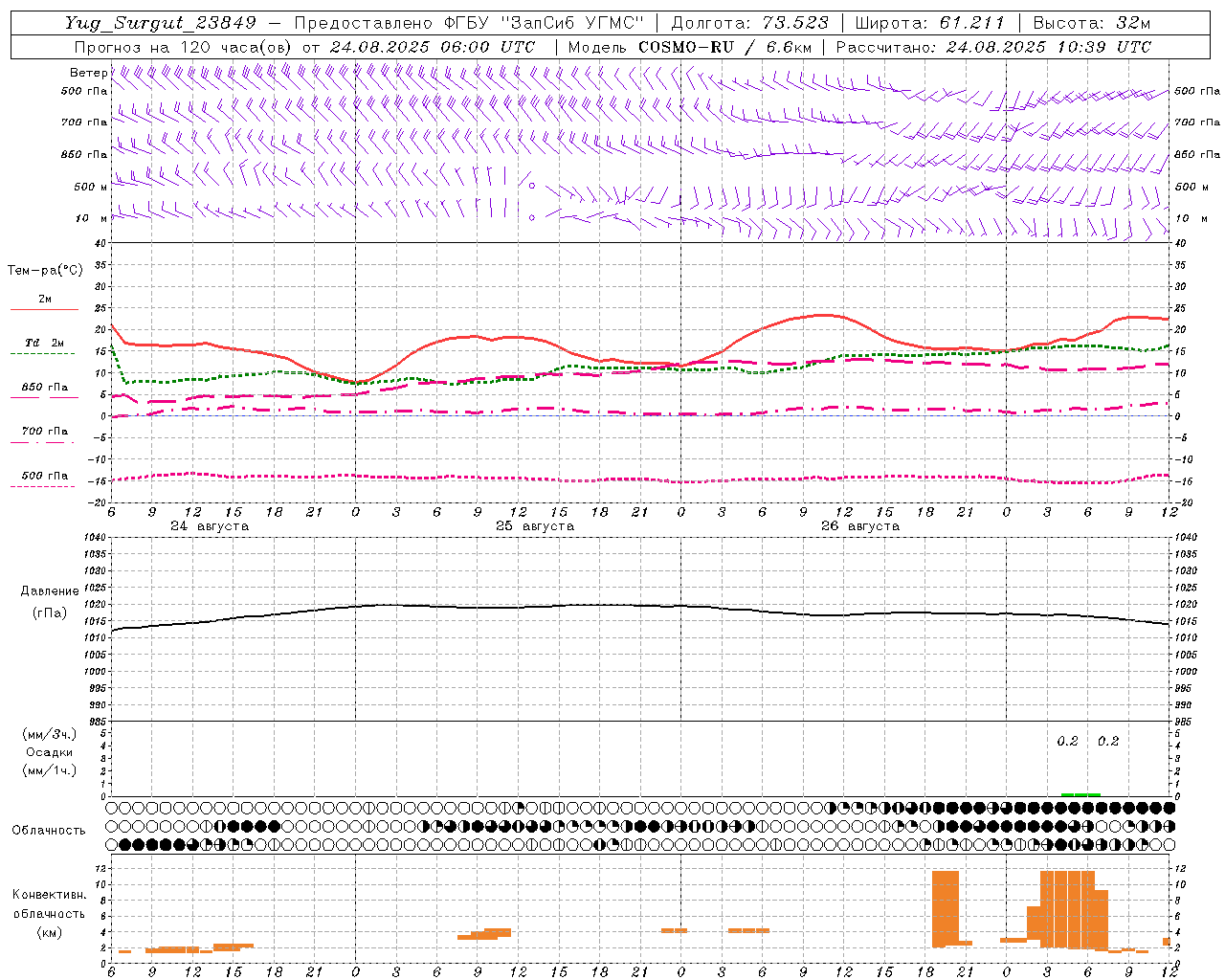This screenshot has height=980, width=1225.
Task: Click the dash-dot line under the 700 гПа temperature legend
Action: pos(42,442)
